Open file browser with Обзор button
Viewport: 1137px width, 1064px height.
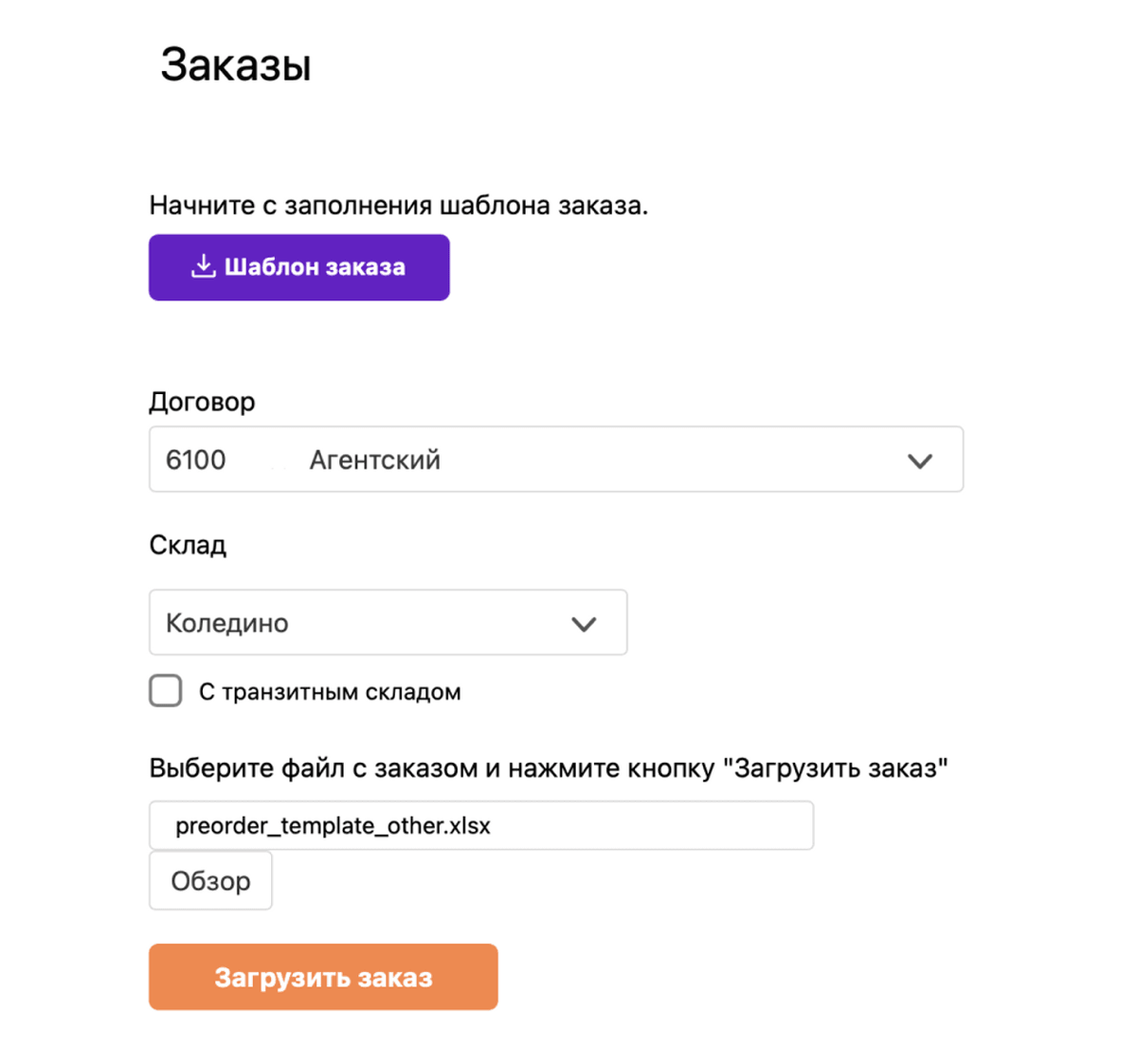(x=210, y=881)
